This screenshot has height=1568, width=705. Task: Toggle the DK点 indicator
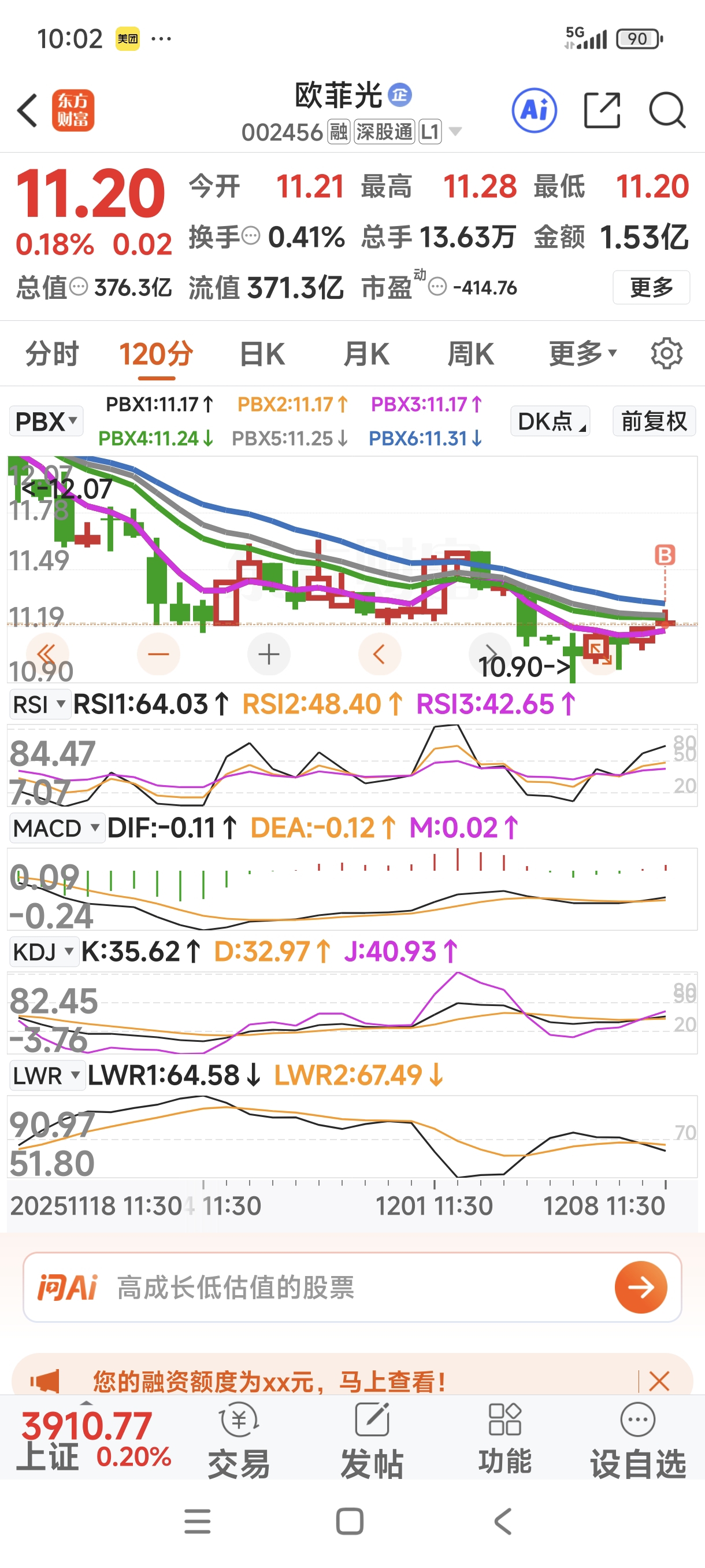[x=550, y=420]
